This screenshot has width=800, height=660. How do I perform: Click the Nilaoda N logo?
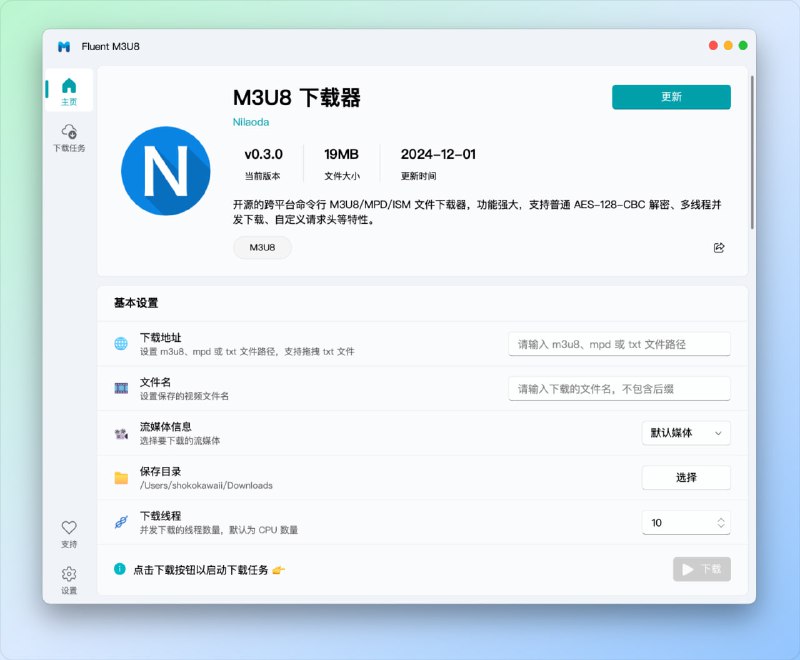pos(166,172)
